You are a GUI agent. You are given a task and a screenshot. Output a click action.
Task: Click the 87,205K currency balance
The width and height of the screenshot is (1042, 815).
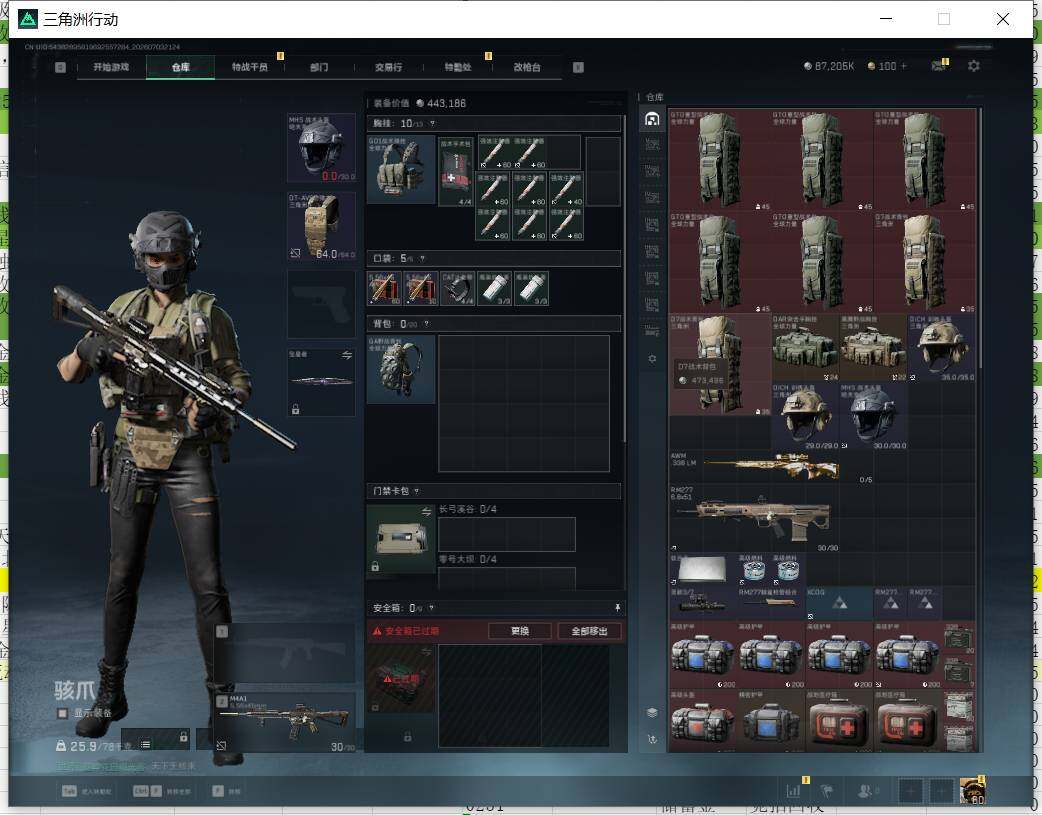pyautogui.click(x=829, y=66)
